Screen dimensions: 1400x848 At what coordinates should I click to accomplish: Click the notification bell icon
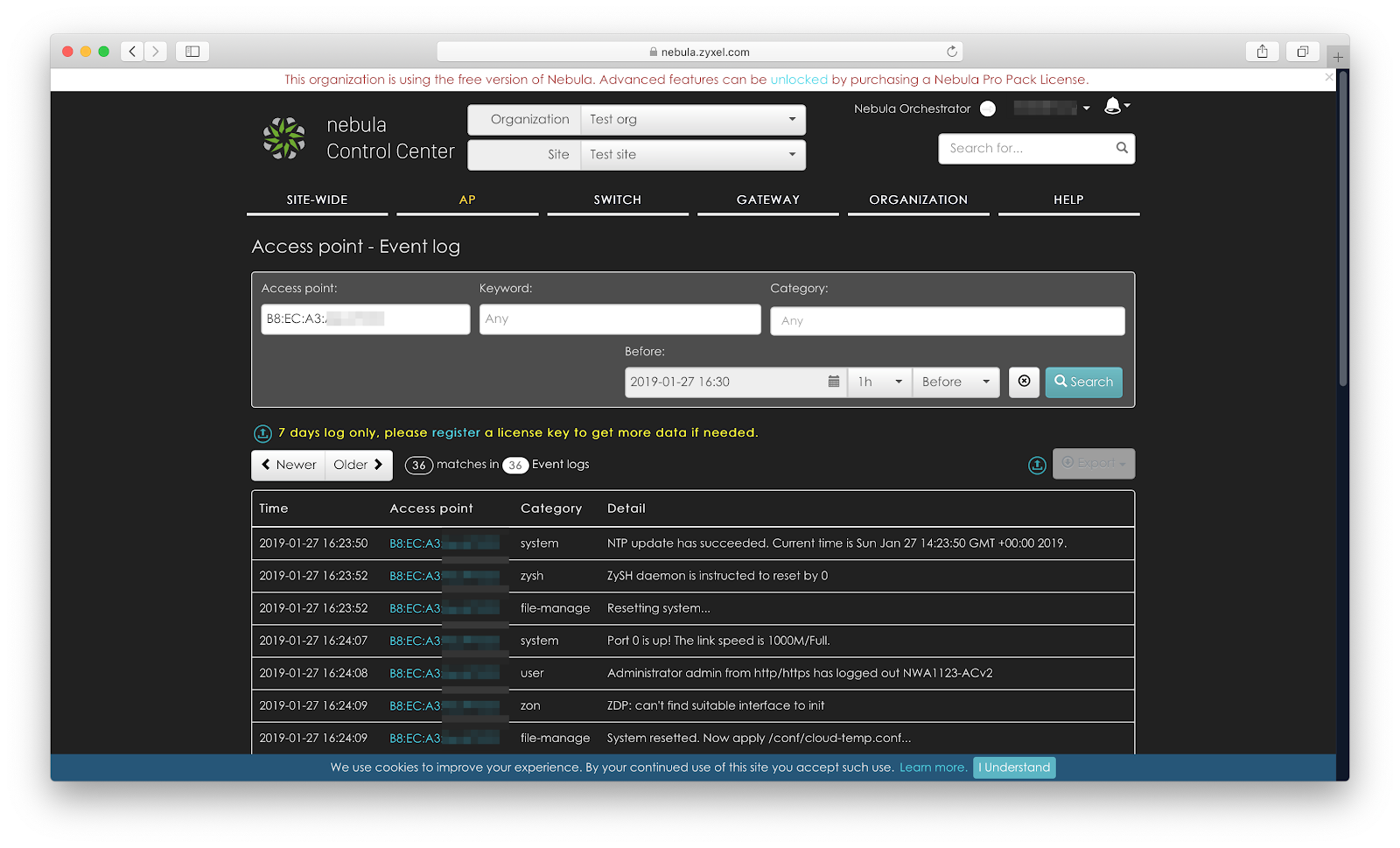[x=1112, y=106]
